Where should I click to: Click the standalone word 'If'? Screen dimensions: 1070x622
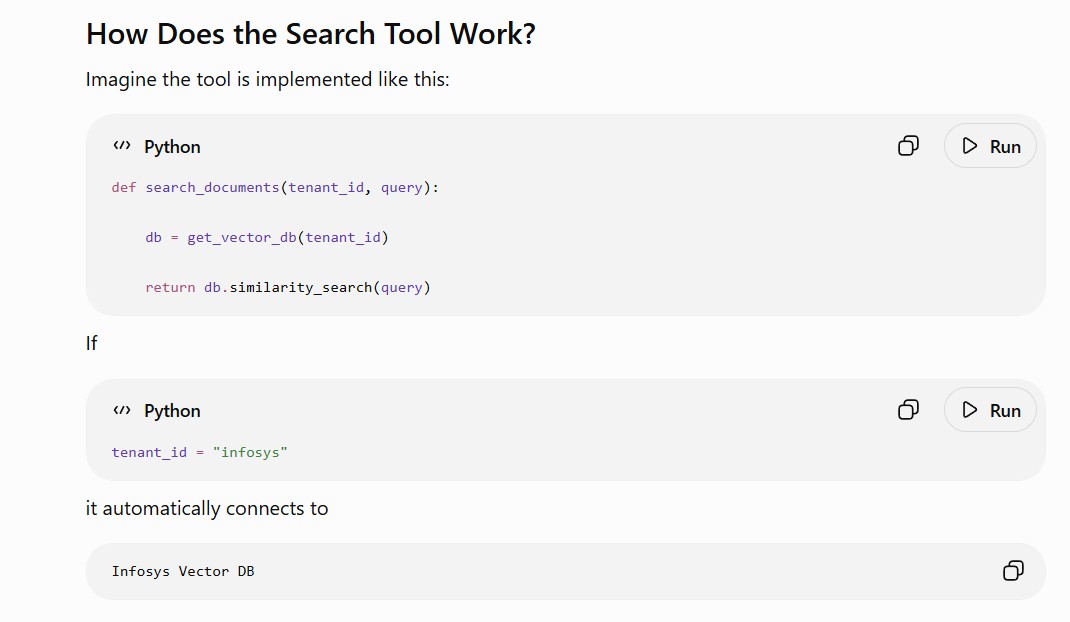click(x=91, y=343)
